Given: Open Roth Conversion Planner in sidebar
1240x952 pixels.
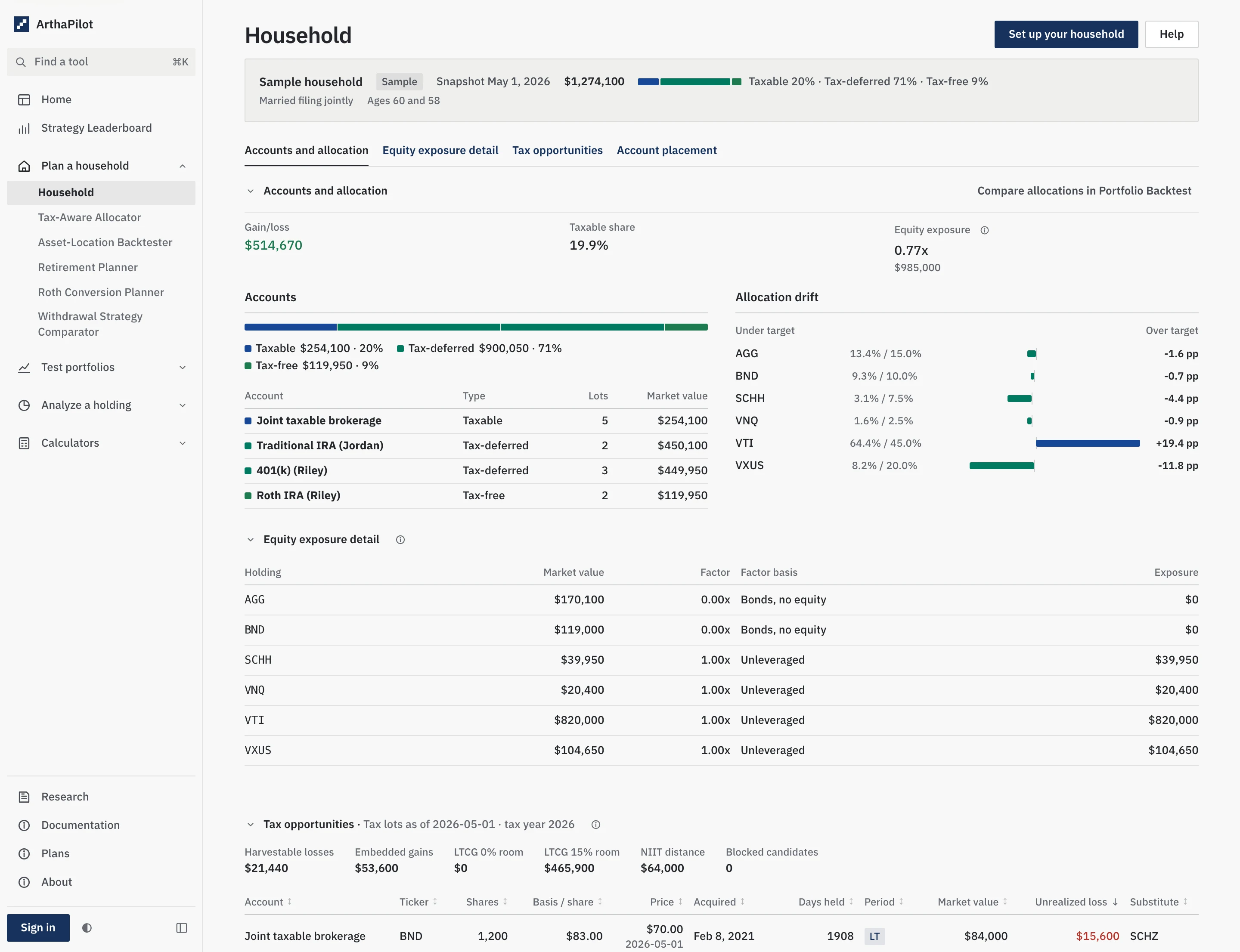Looking at the screenshot, I should [x=101, y=292].
